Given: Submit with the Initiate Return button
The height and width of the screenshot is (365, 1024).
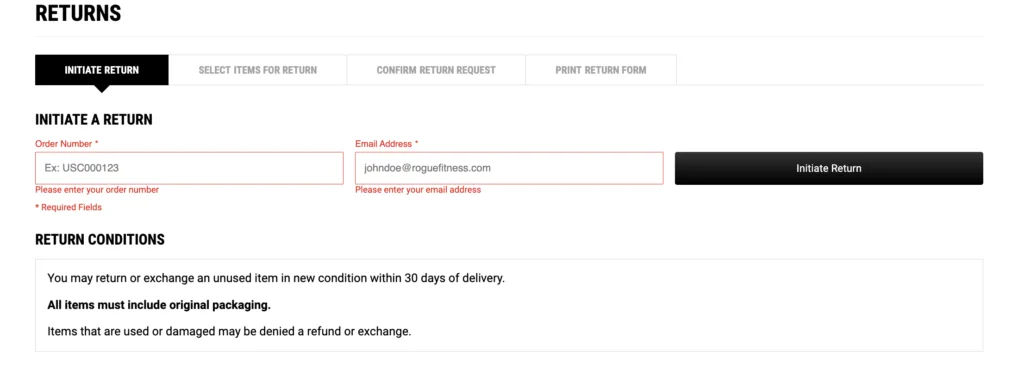Looking at the screenshot, I should click(829, 168).
